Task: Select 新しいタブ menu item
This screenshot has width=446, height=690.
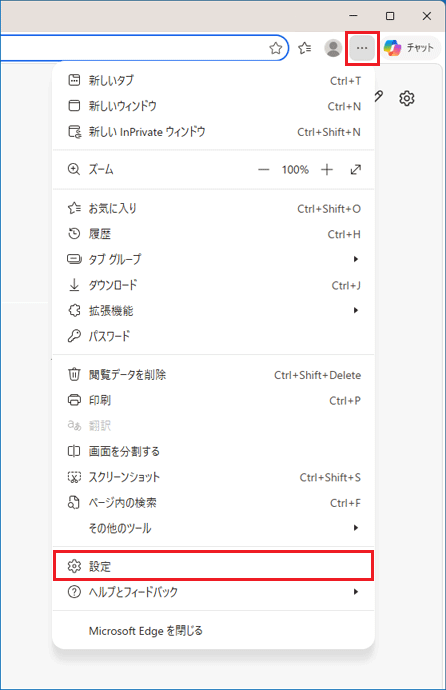Action: point(214,81)
